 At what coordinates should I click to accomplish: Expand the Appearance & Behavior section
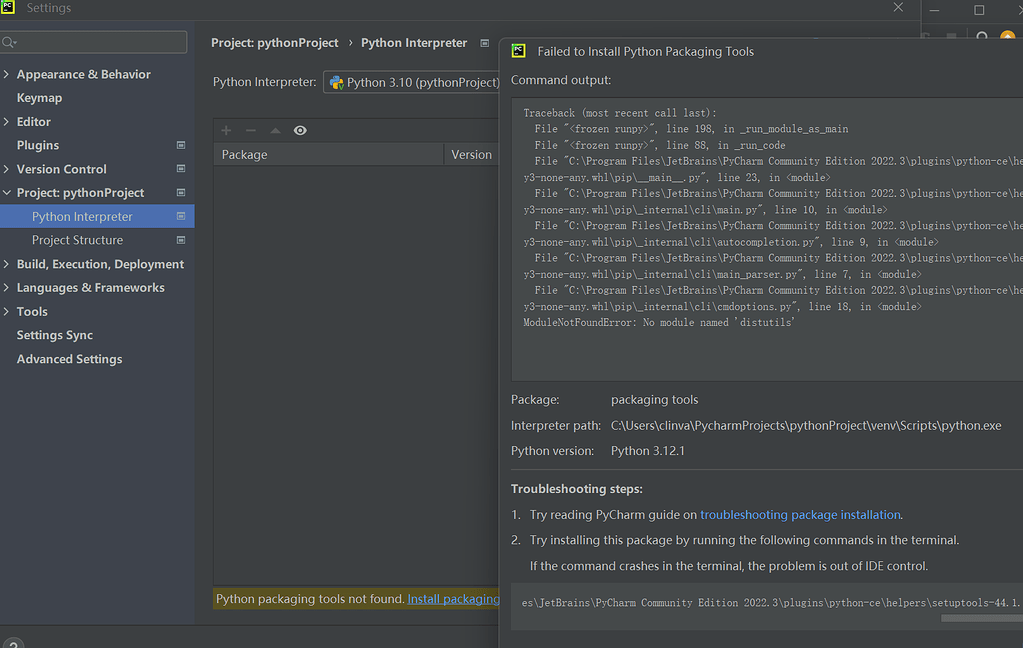7,74
